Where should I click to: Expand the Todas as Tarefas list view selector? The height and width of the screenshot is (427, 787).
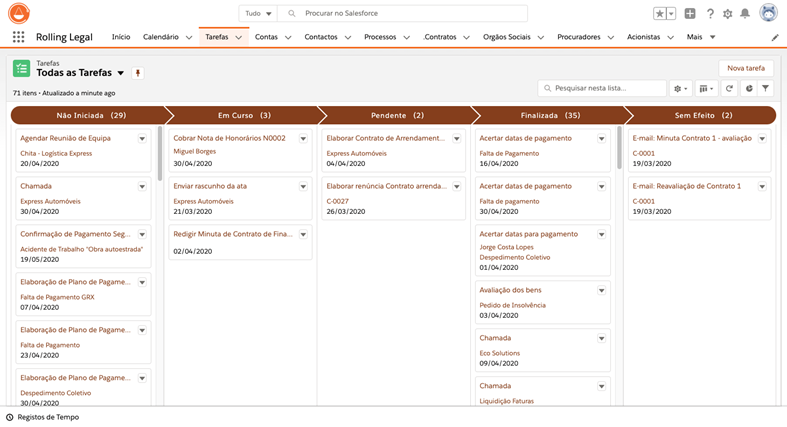(121, 73)
